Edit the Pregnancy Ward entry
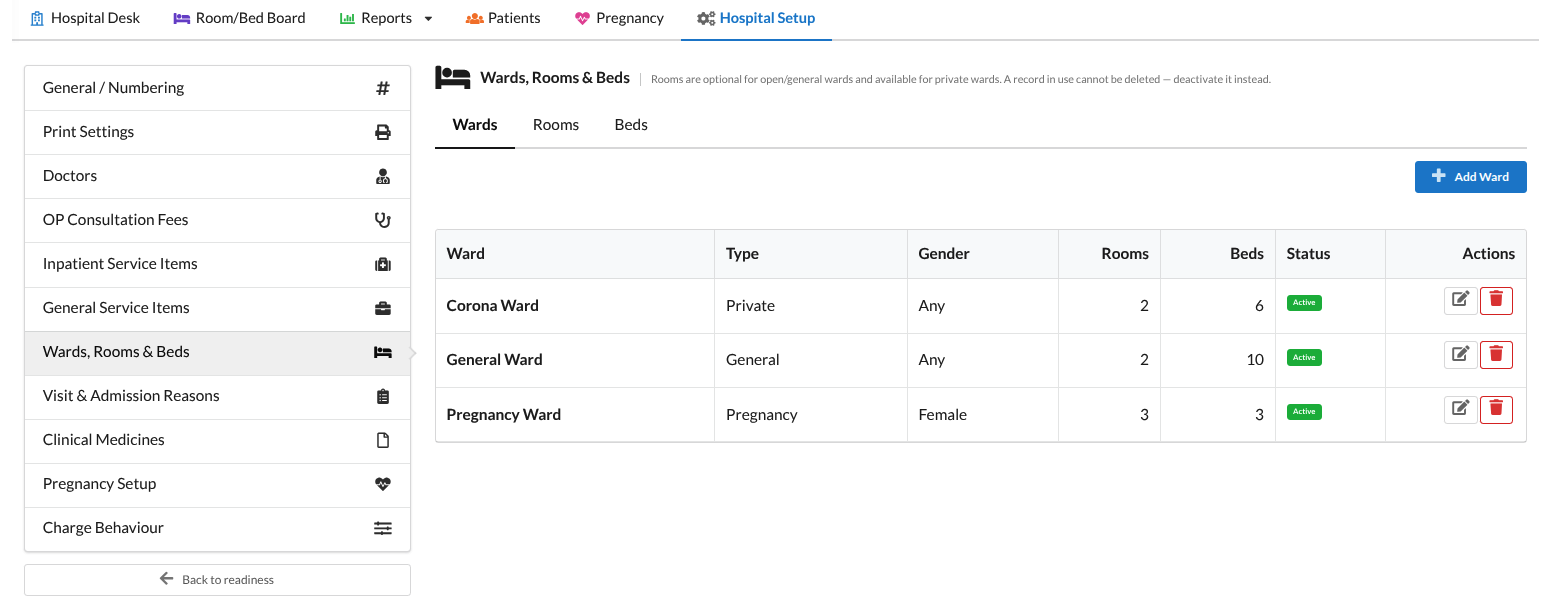Screen dimensions: 1556x616 coord(1460,409)
